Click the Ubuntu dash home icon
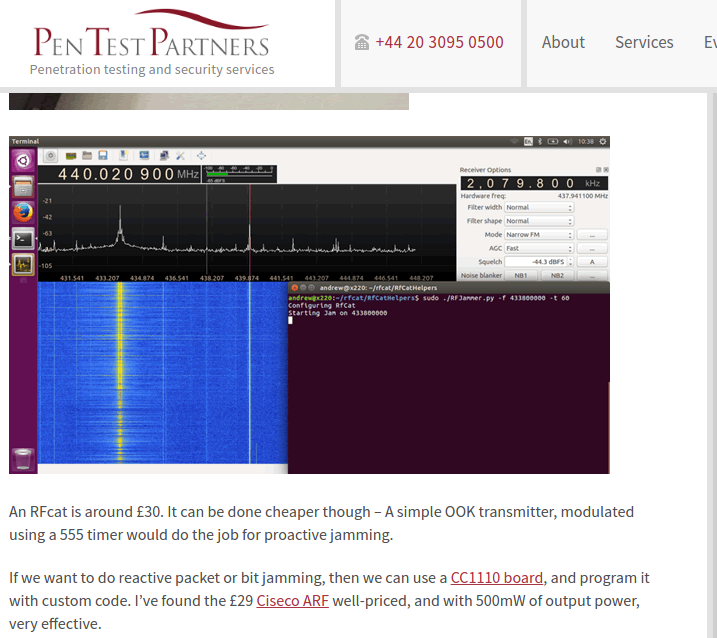 click(x=23, y=160)
